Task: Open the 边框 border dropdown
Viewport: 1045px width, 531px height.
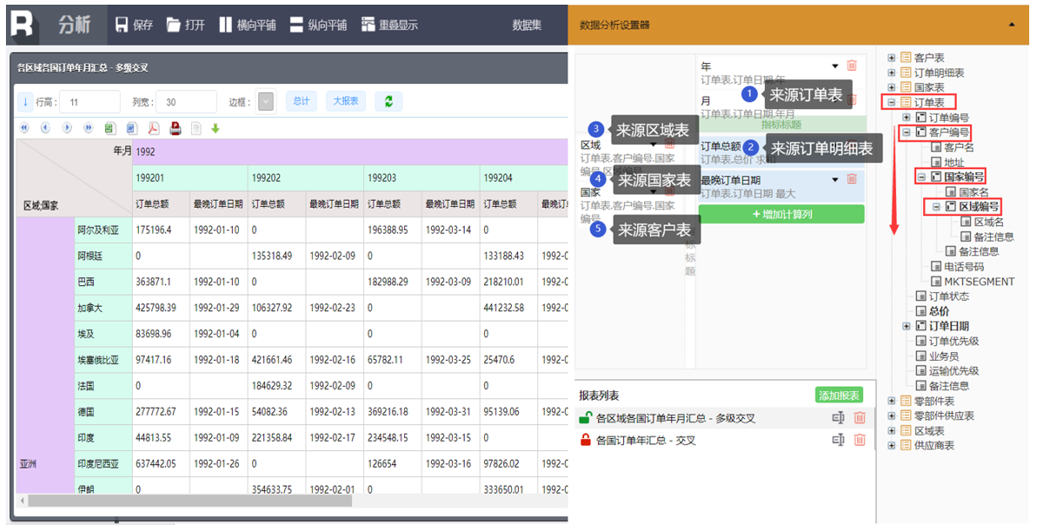Action: (x=266, y=102)
